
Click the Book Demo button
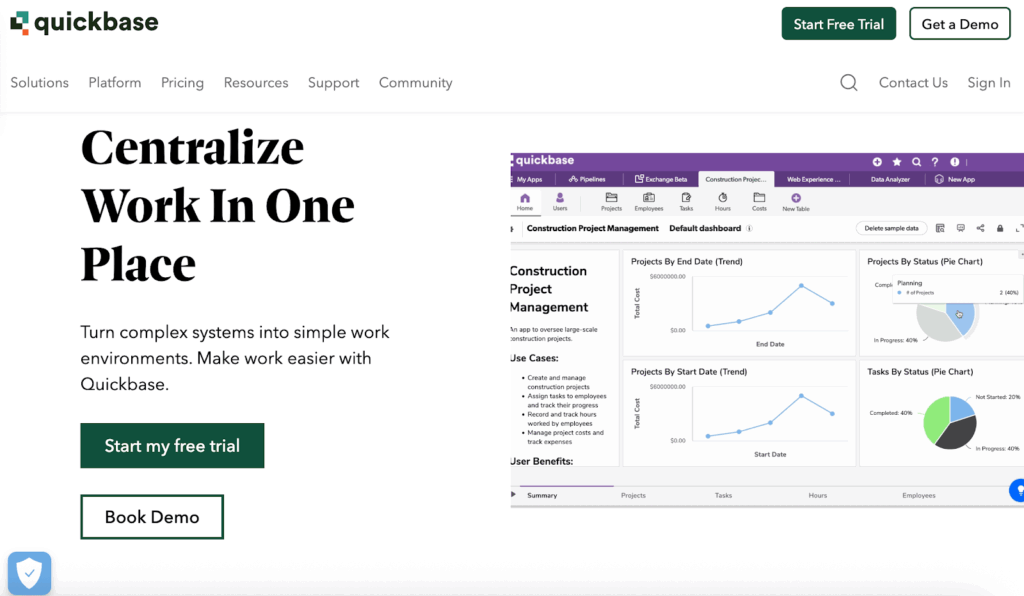coord(152,517)
